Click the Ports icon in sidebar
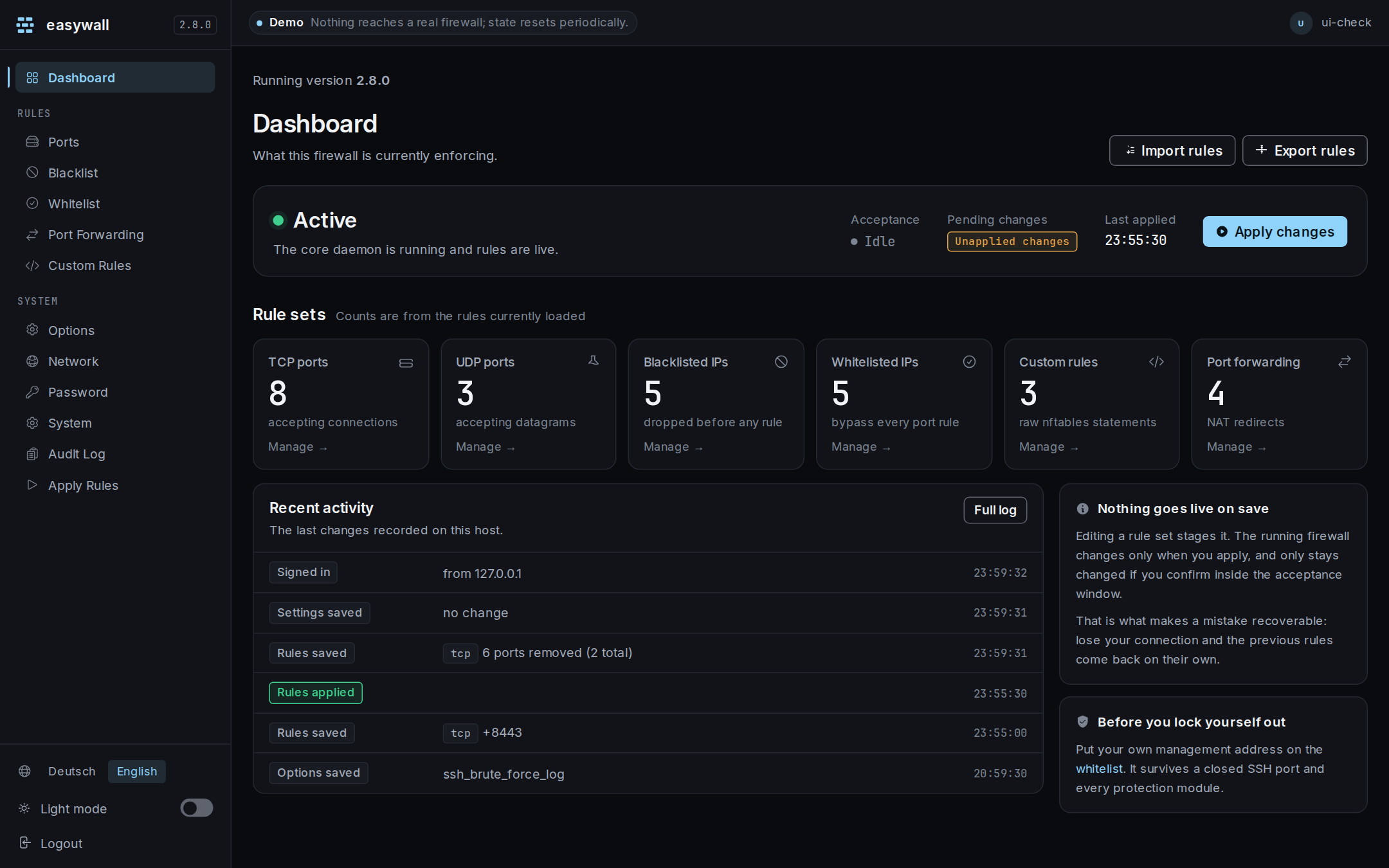1389x868 pixels. point(32,141)
